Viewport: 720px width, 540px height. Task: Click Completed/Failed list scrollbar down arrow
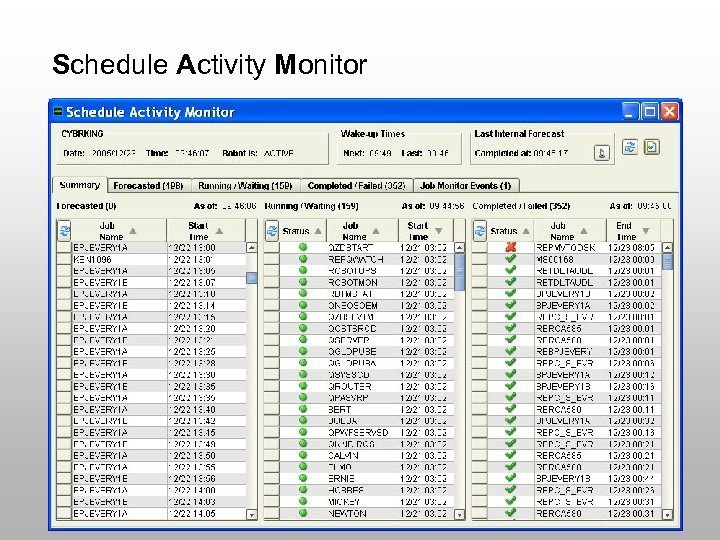pos(667,514)
